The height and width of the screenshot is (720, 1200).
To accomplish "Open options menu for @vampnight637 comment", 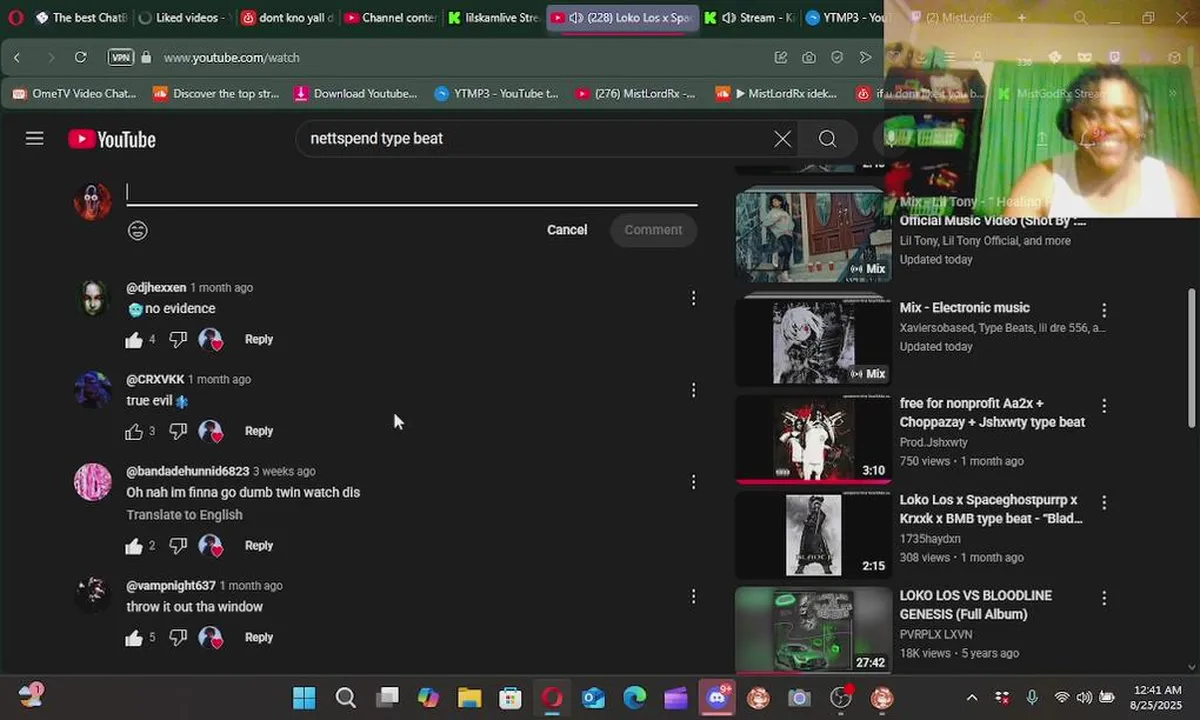I will 693,597.
